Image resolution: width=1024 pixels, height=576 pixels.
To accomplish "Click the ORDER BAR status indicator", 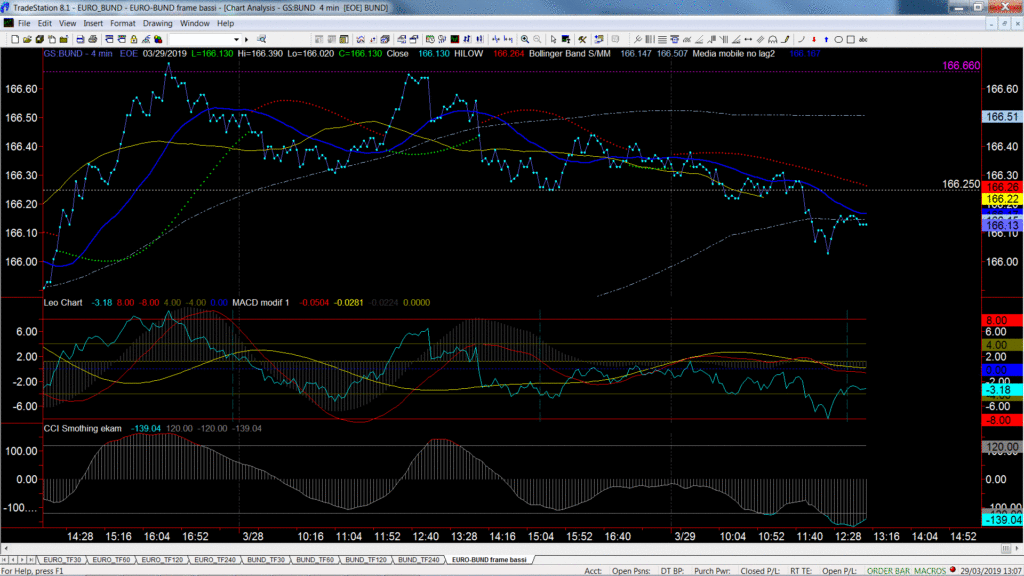I will (888, 571).
